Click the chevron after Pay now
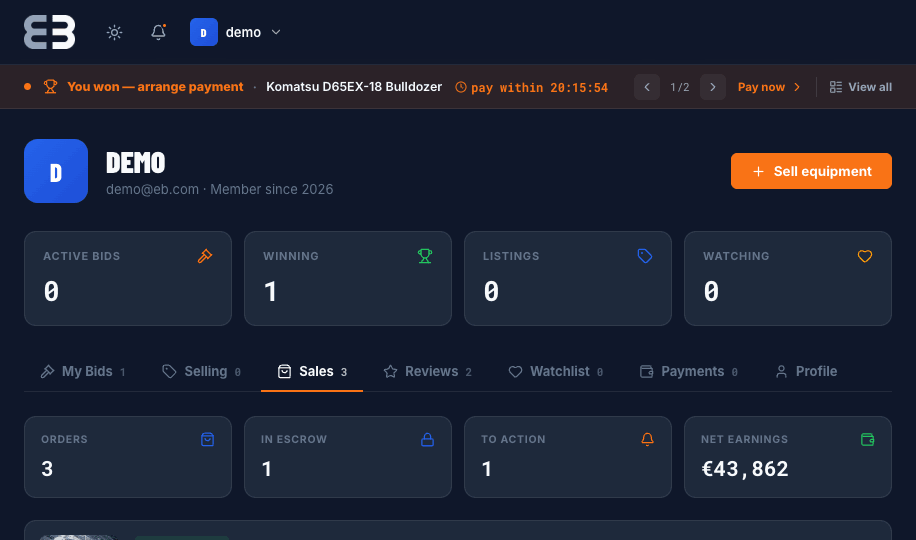The width and height of the screenshot is (916, 540). [797, 87]
